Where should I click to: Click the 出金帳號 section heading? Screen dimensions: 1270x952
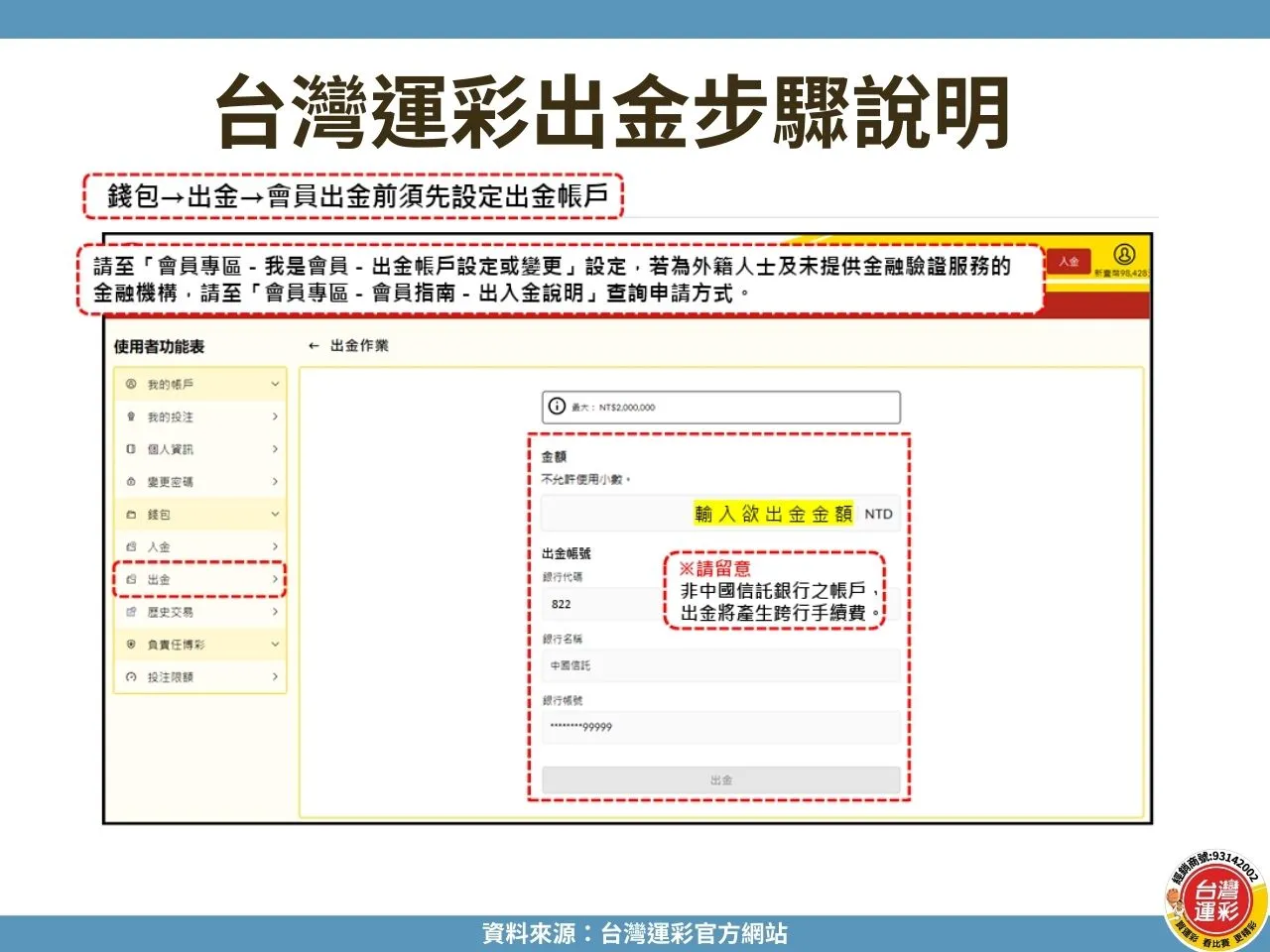566,553
